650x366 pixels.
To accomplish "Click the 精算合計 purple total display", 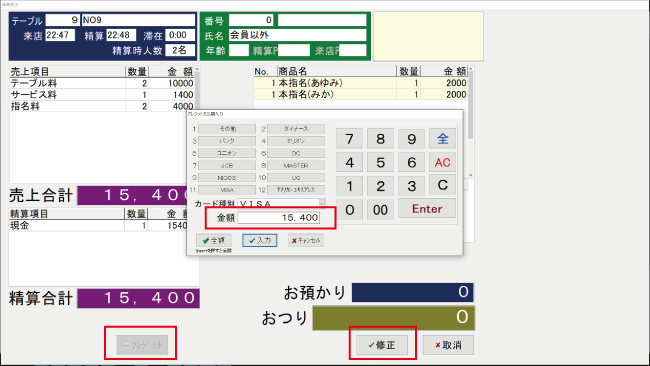I will tap(138, 298).
